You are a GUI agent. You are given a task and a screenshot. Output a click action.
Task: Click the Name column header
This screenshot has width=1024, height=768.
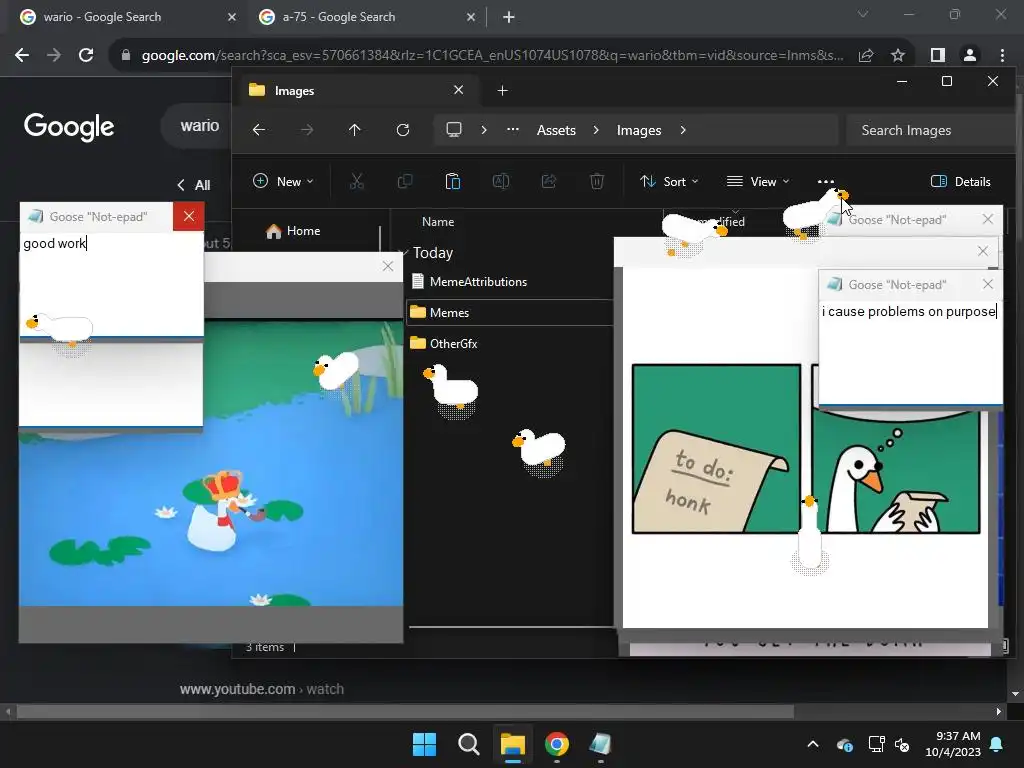pos(438,221)
